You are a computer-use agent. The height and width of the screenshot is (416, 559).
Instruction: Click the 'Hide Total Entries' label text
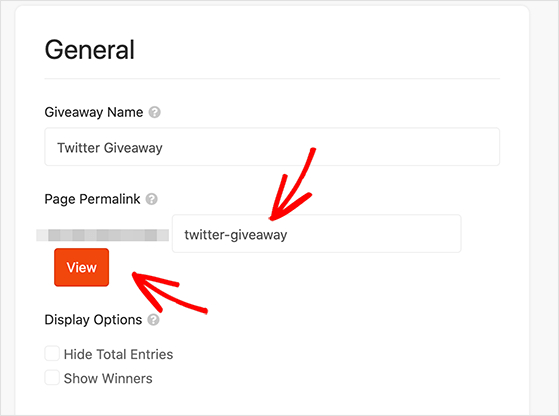(x=118, y=354)
